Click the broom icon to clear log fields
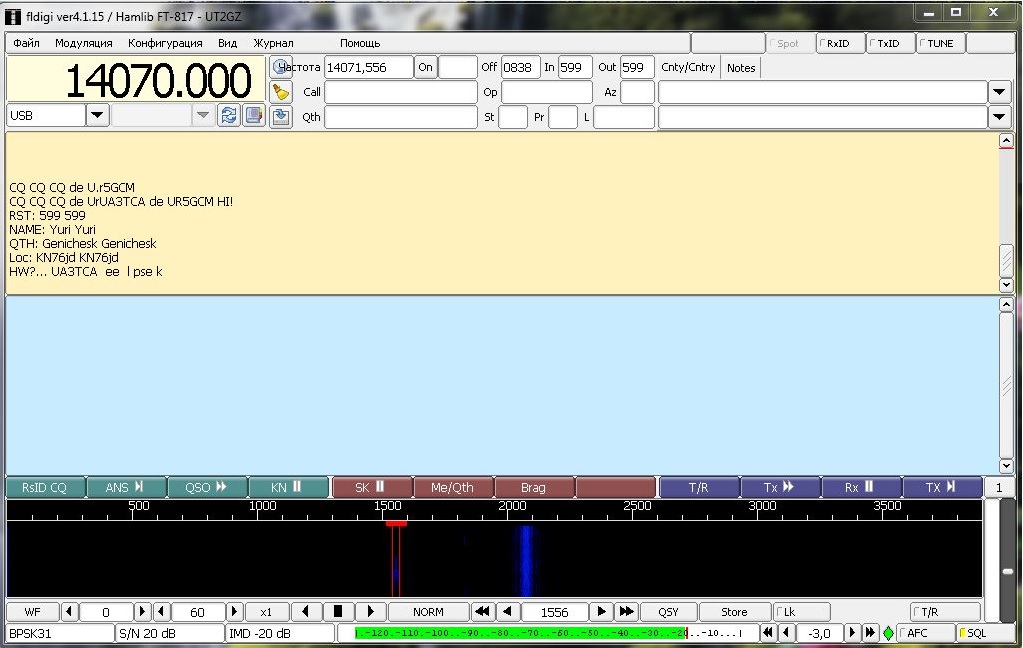The image size is (1023, 648). click(281, 92)
